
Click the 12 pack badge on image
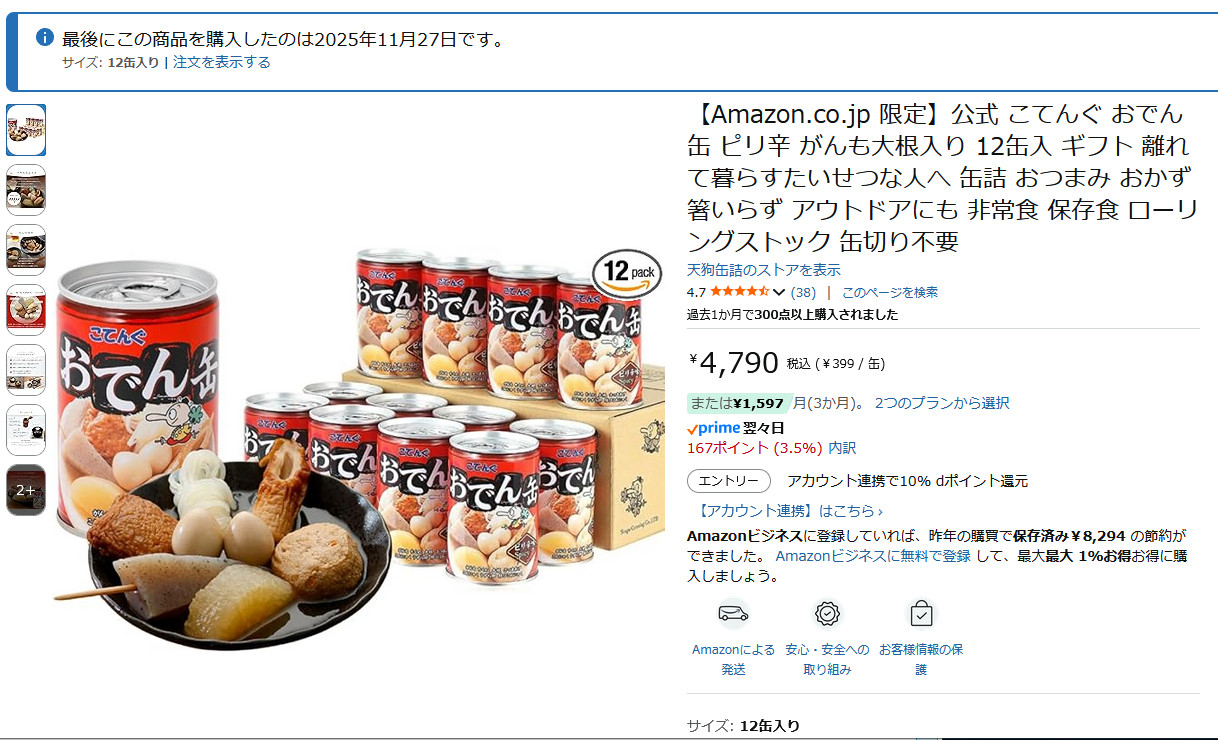[627, 270]
